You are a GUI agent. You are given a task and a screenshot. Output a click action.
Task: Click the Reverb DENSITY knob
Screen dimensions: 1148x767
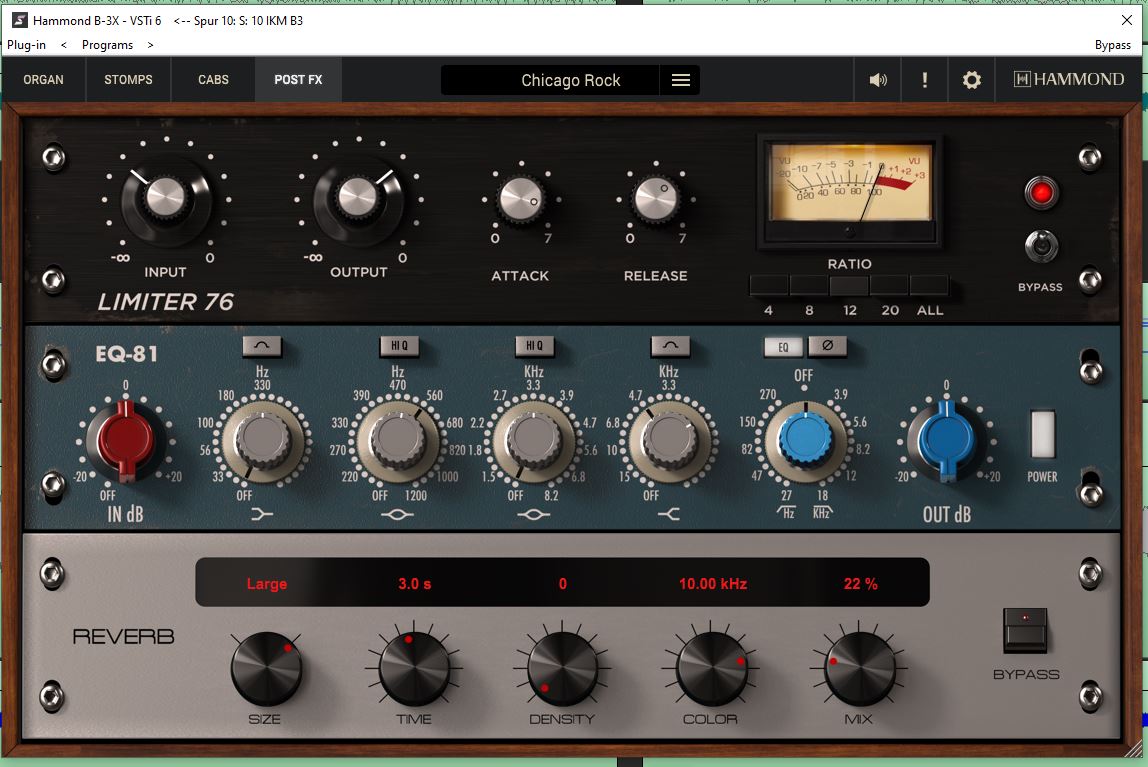click(x=562, y=668)
